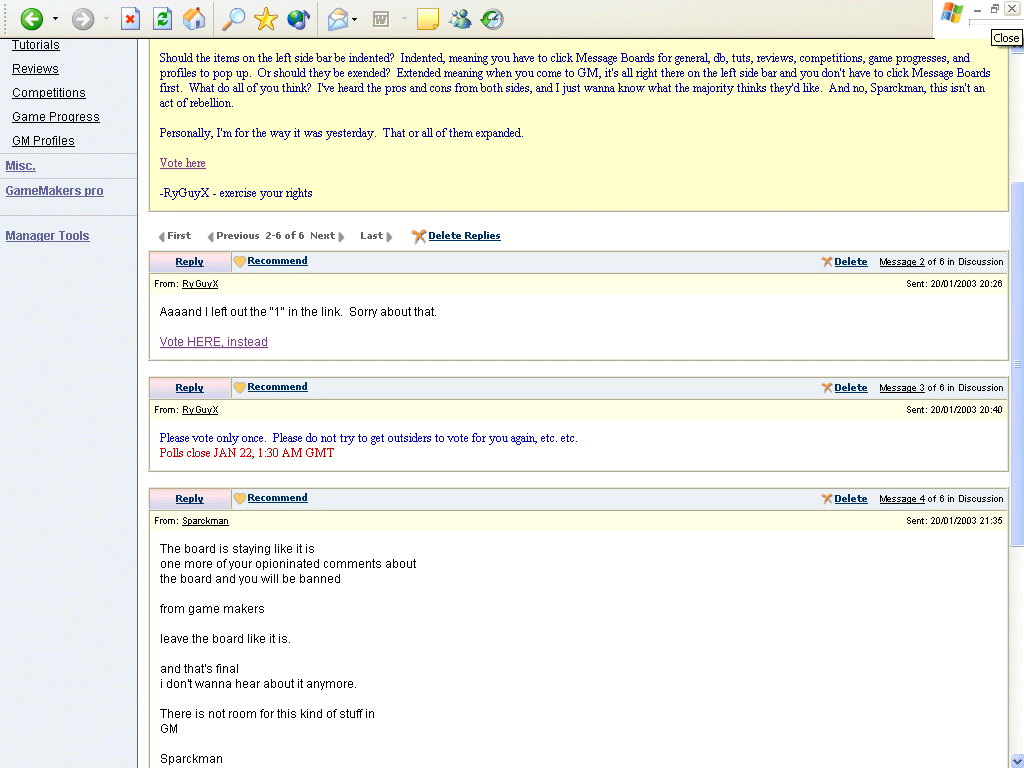Open Messenger with the two people icon
This screenshot has width=1024, height=768.
click(x=460, y=19)
